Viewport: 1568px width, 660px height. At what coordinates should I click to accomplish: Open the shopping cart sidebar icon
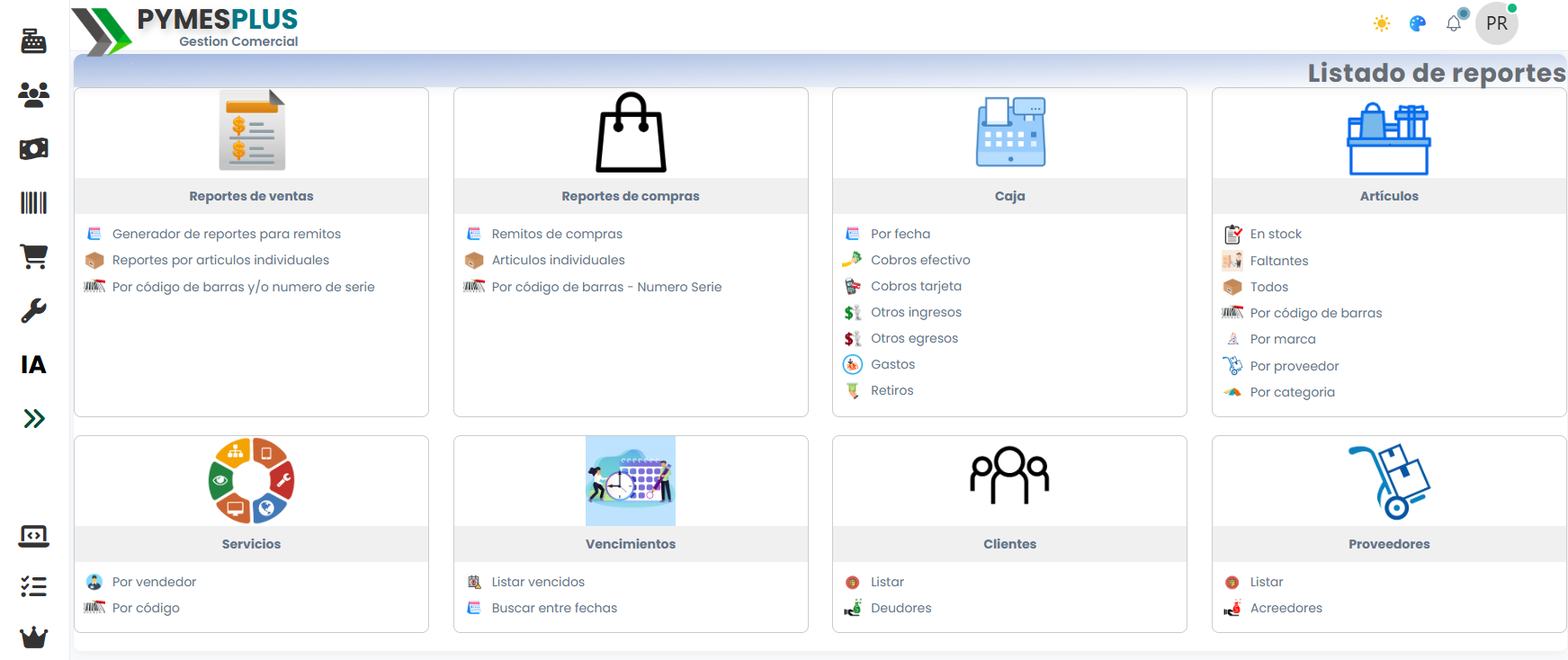tap(33, 257)
